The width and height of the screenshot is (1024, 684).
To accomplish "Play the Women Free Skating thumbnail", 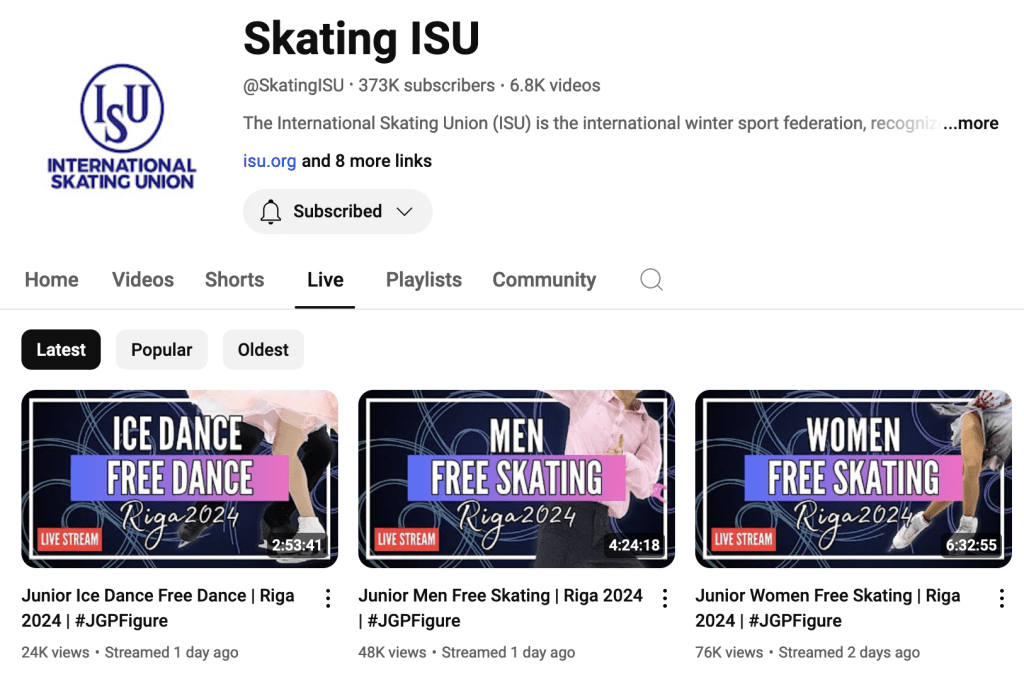I will (x=854, y=479).
